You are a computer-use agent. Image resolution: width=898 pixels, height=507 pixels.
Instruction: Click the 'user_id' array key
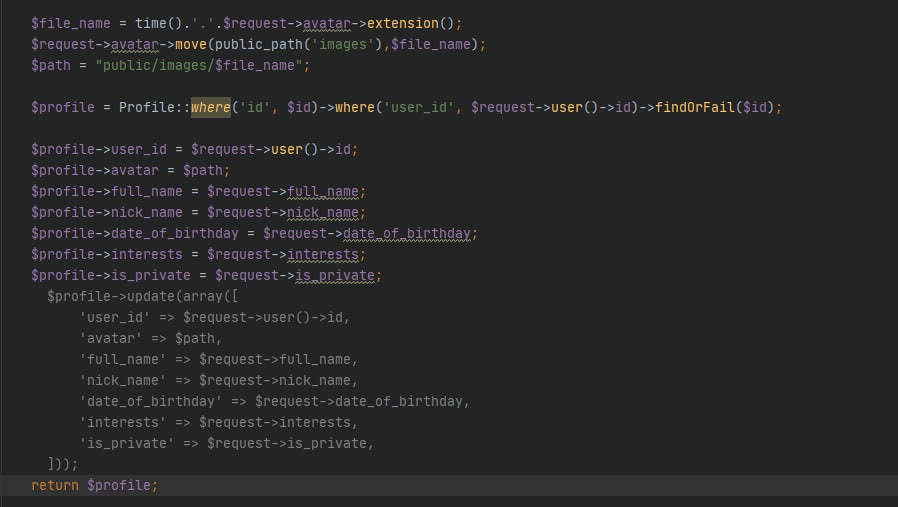click(x=115, y=317)
